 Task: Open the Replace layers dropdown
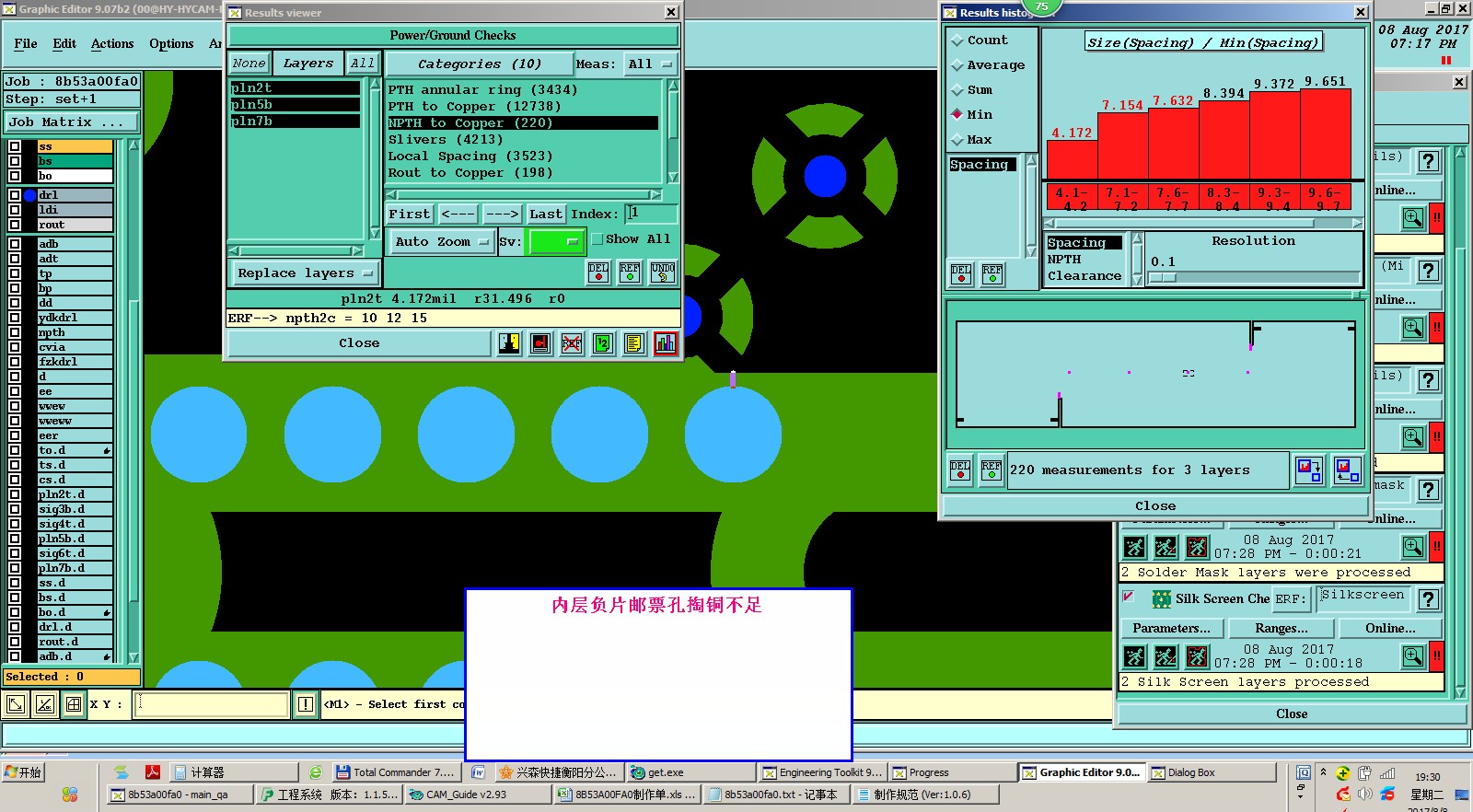pos(304,273)
